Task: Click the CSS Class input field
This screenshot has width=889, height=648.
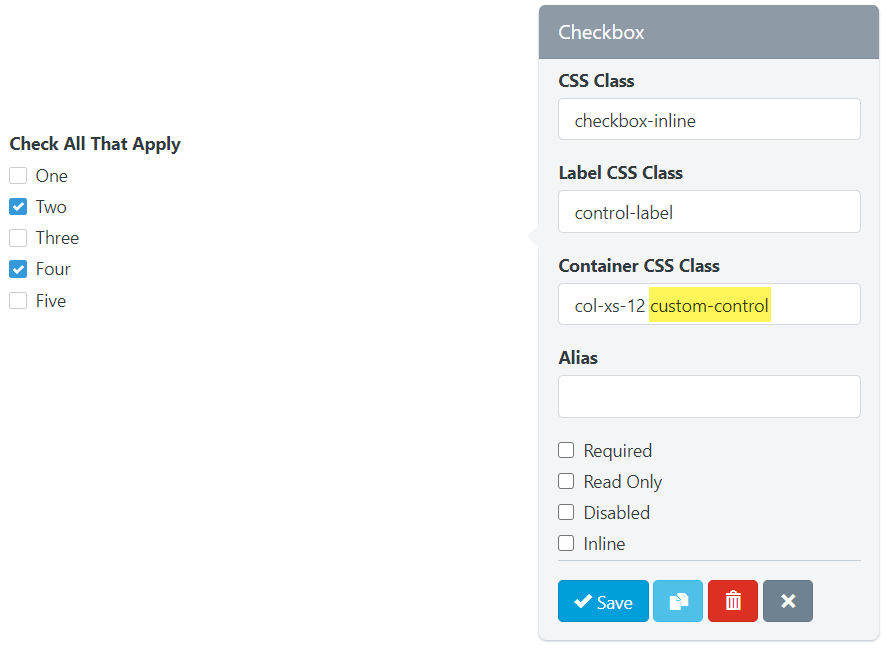Action: click(x=709, y=120)
